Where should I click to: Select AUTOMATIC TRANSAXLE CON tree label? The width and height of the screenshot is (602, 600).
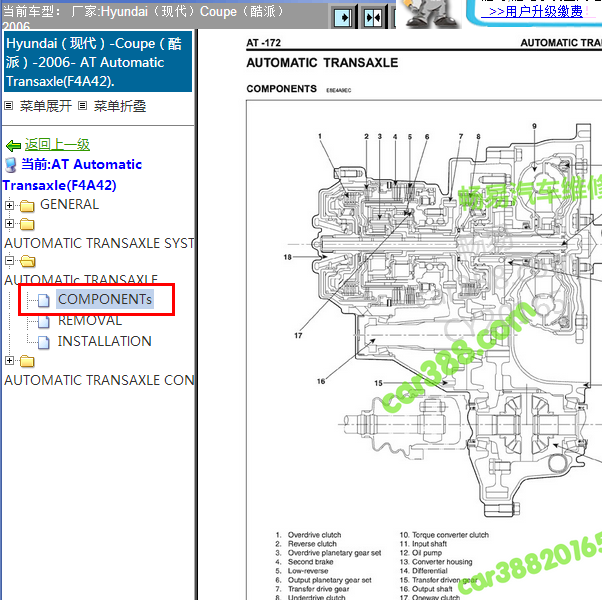(99, 380)
